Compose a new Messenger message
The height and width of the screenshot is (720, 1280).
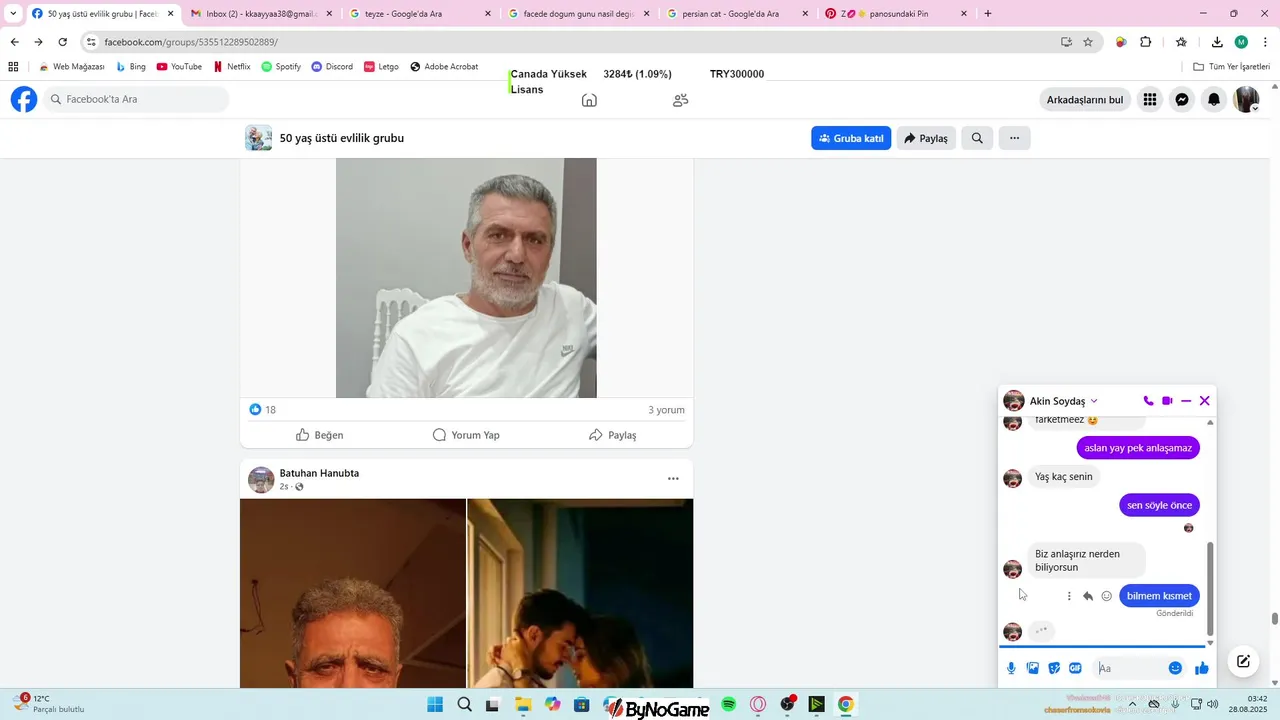coord(1243,661)
